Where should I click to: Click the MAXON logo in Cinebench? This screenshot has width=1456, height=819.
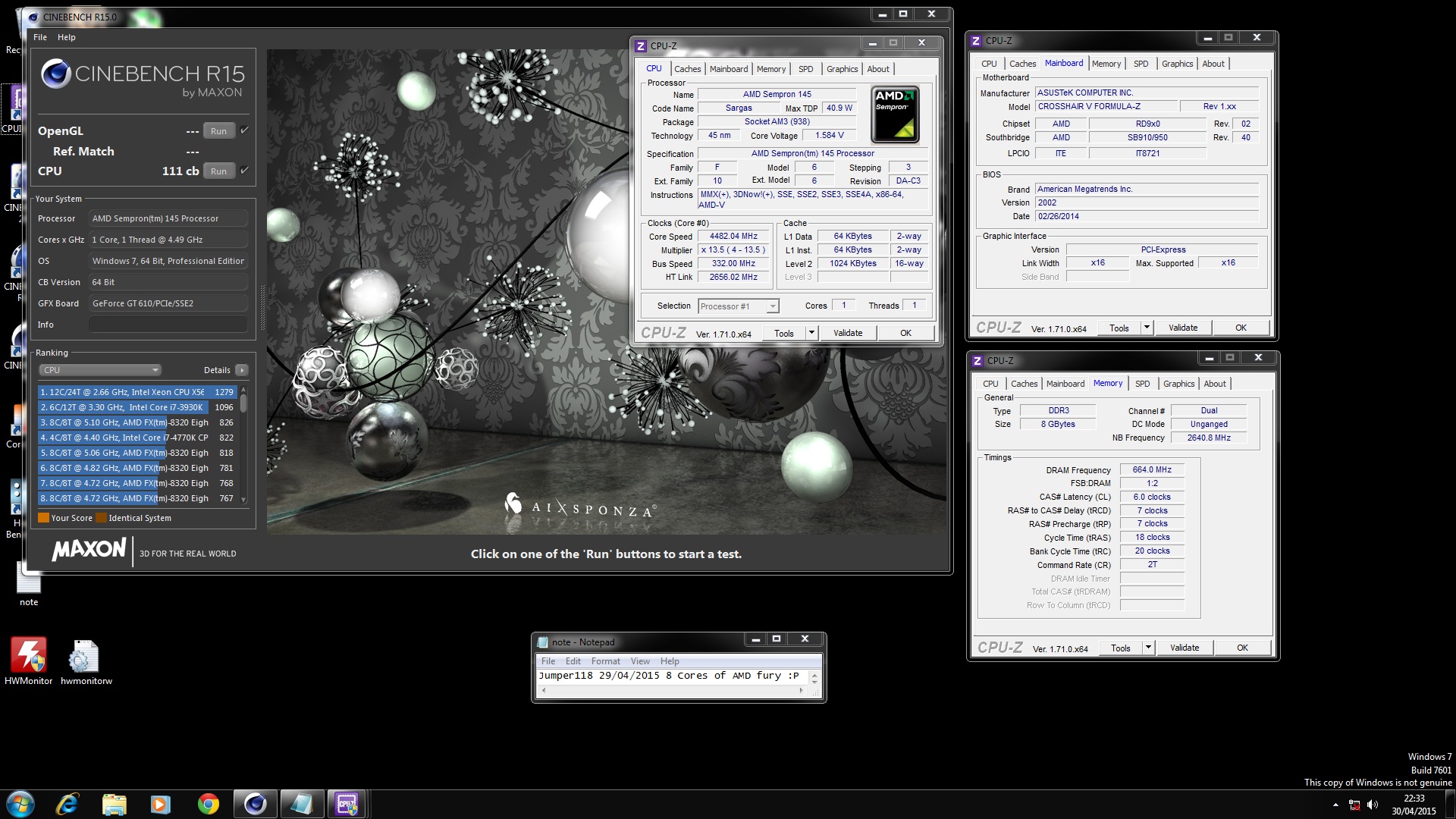click(x=89, y=550)
